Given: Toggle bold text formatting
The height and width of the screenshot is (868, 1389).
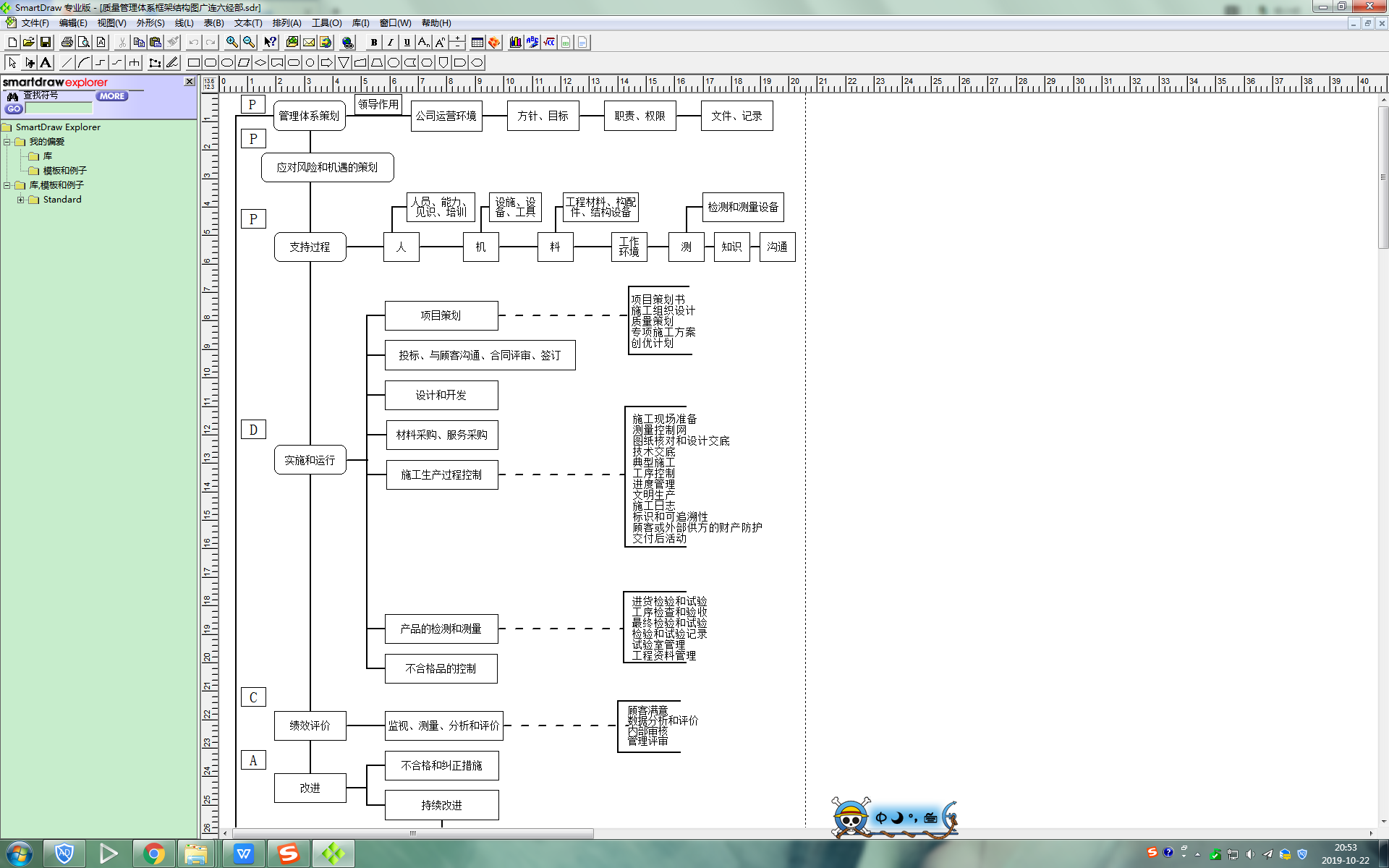Looking at the screenshot, I should point(374,43).
